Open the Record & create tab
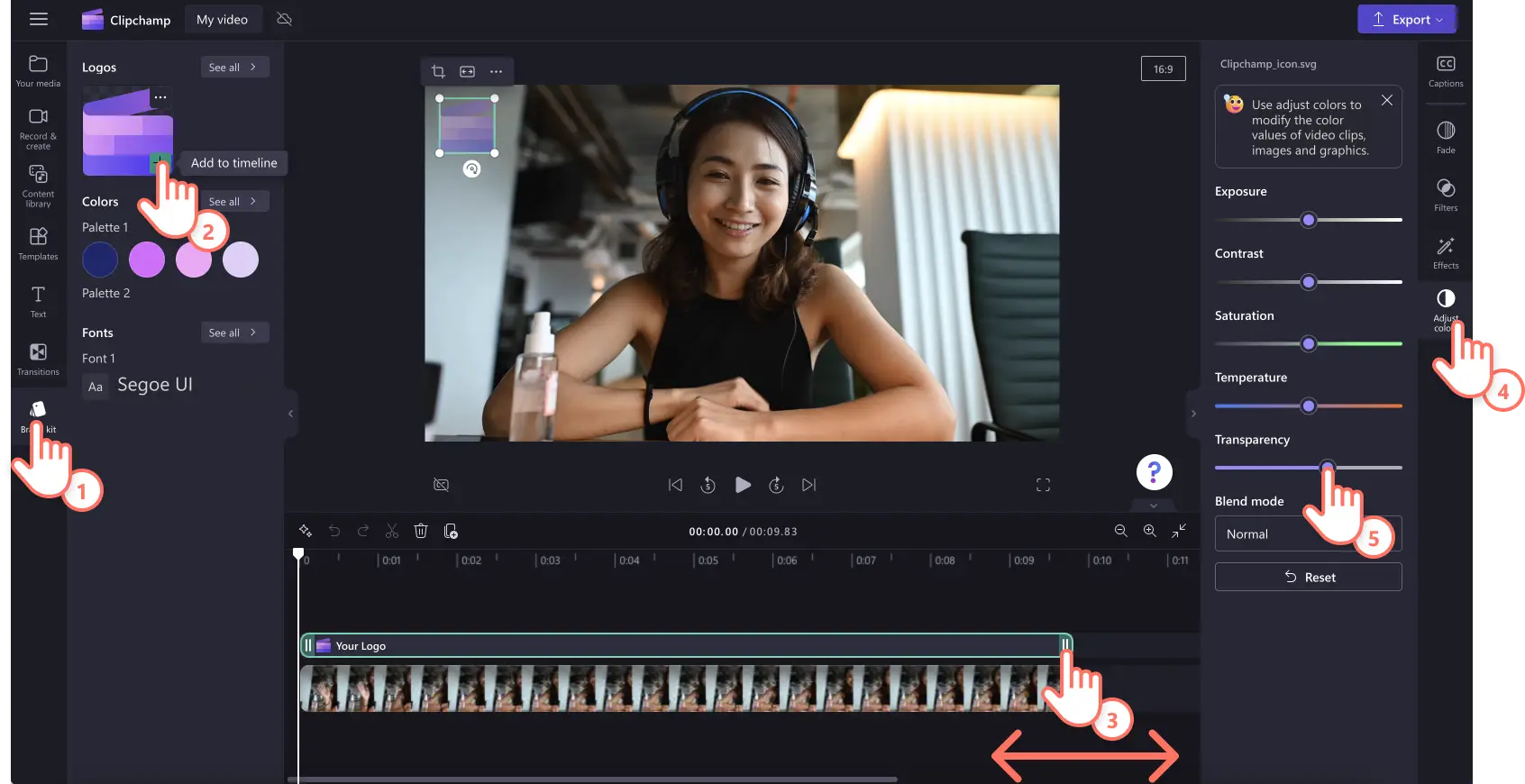Viewport: 1525px width, 784px height. pos(38,129)
